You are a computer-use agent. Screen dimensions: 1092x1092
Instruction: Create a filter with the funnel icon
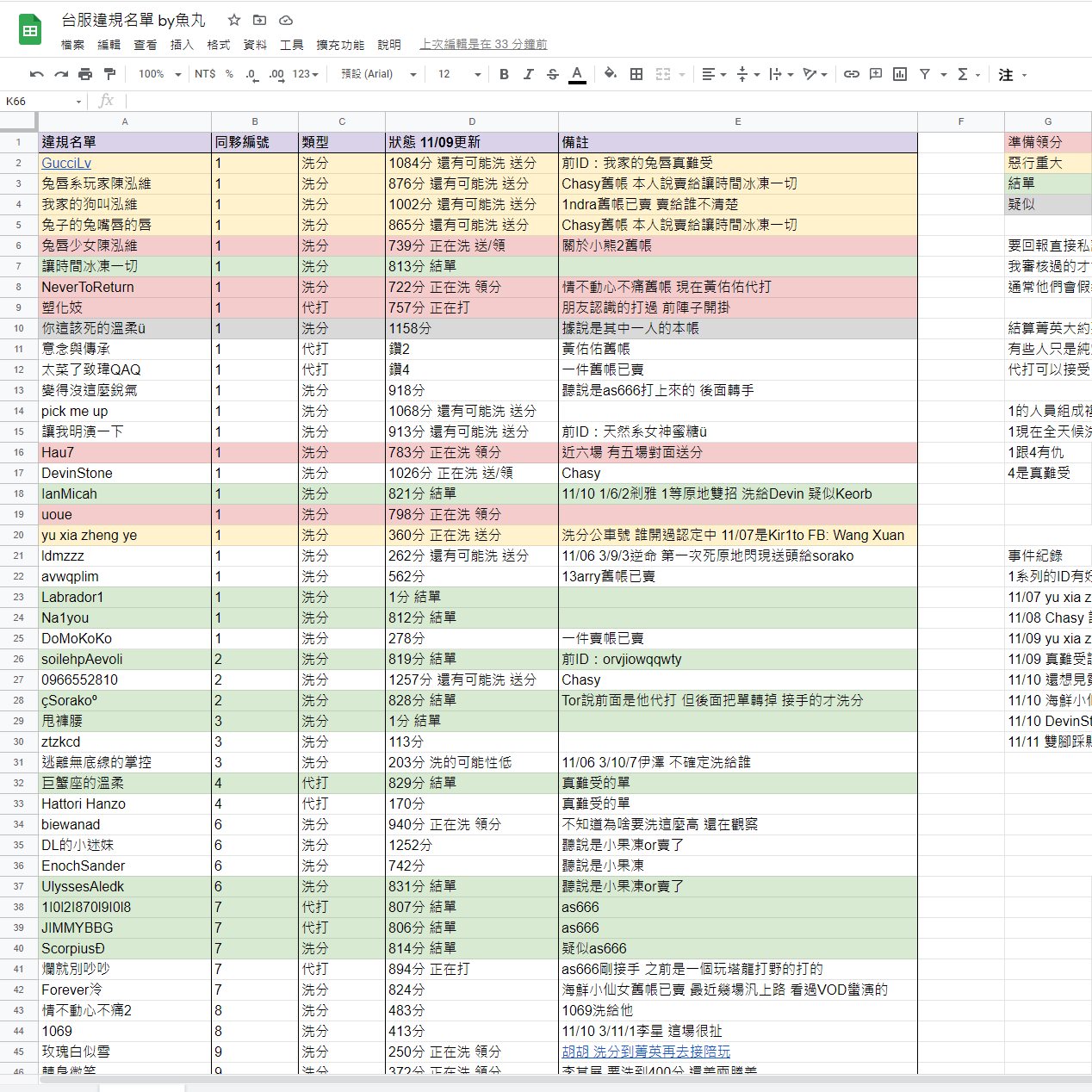(x=924, y=75)
